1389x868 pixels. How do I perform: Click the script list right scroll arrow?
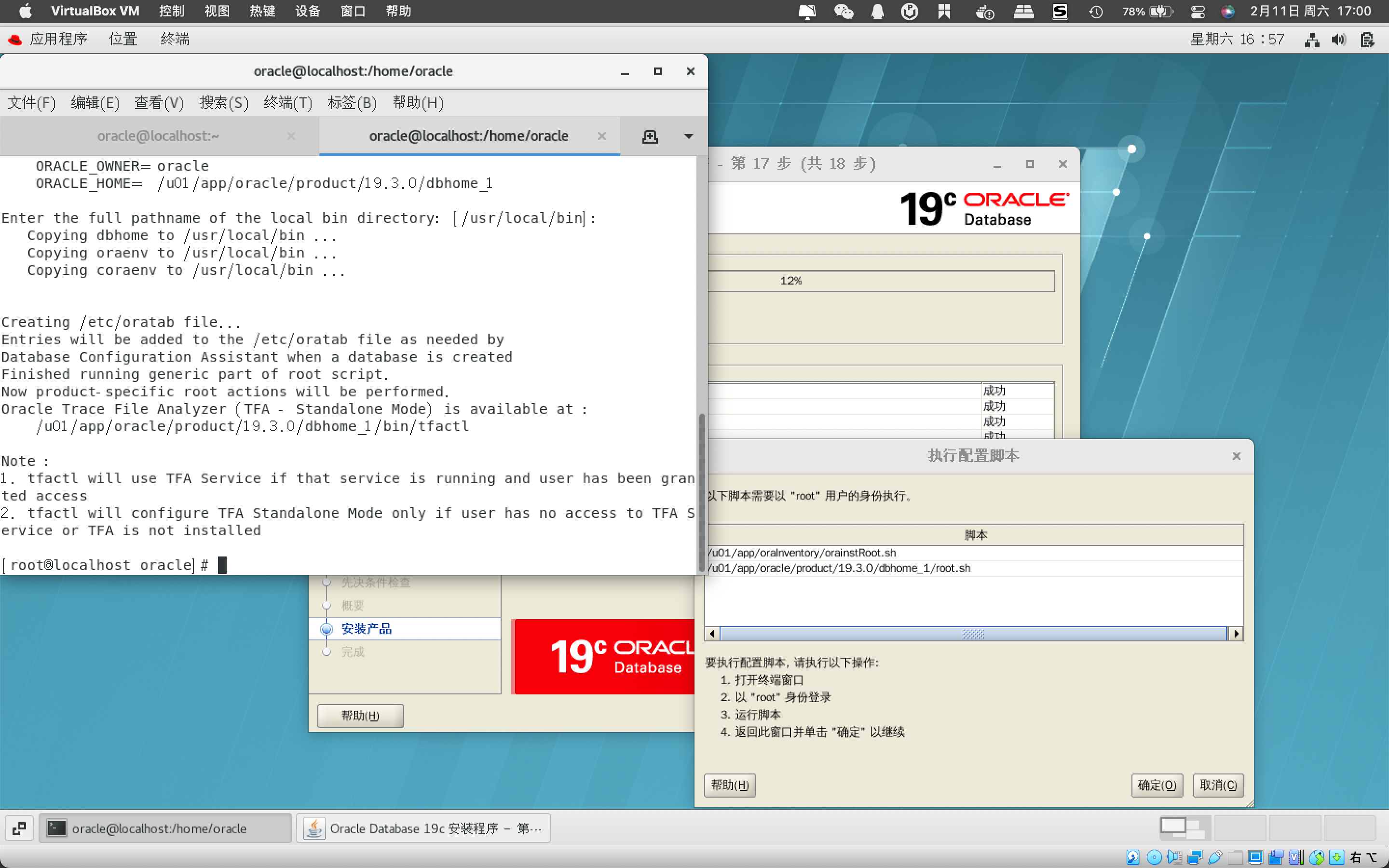(1236, 633)
